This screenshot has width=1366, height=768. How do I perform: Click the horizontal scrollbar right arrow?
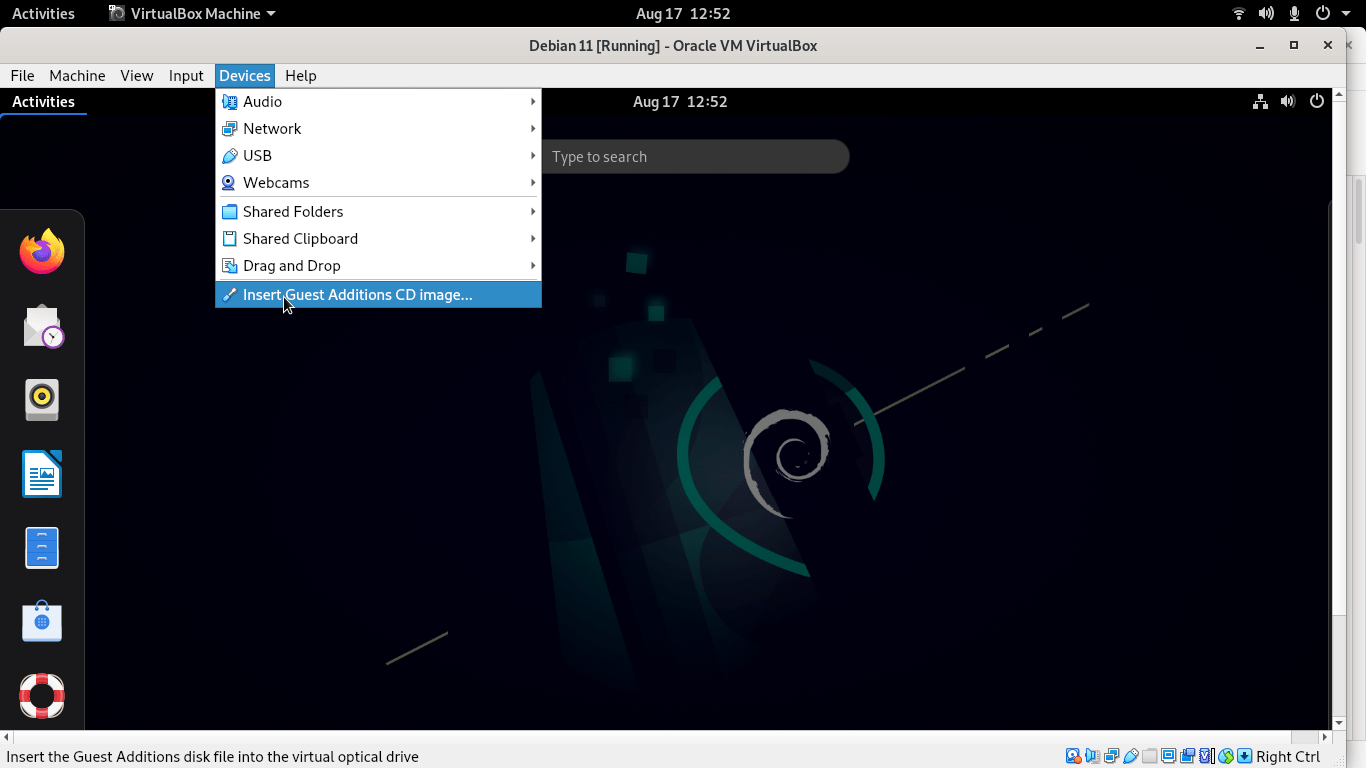[x=1325, y=738]
